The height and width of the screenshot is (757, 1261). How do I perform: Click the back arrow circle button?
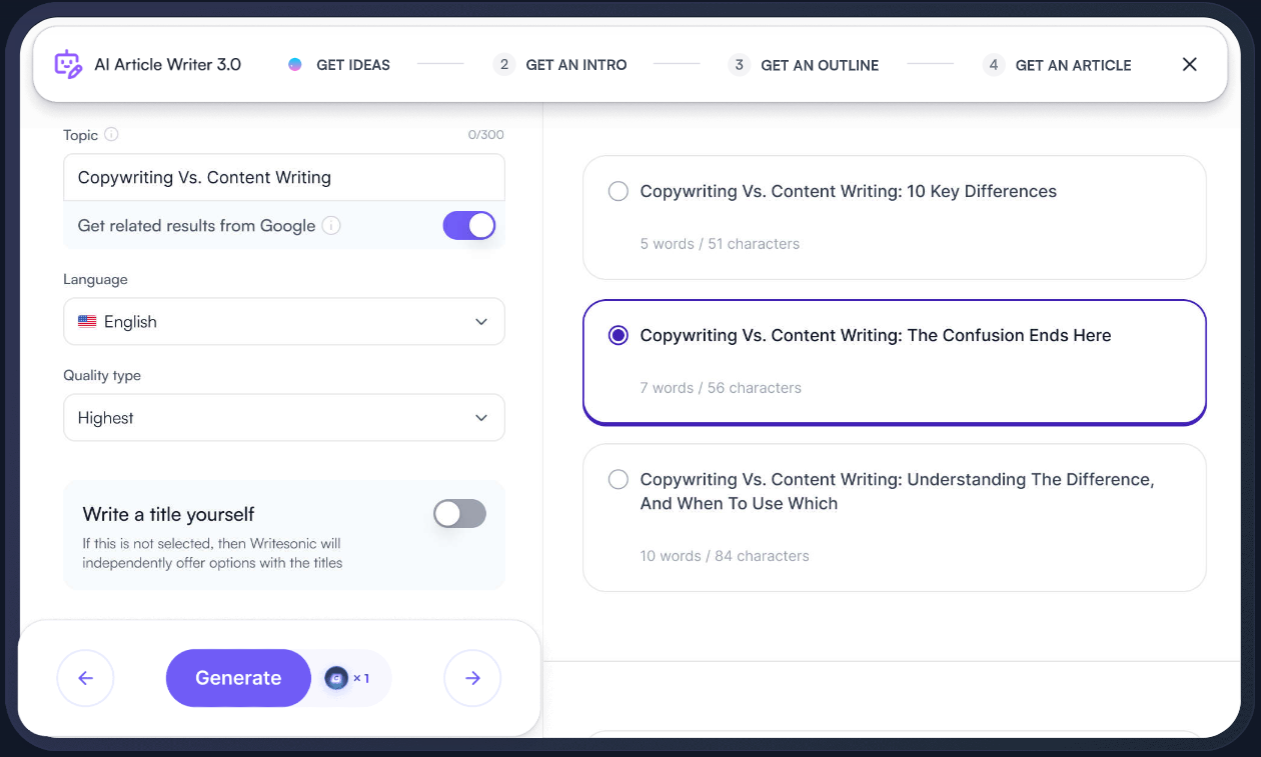coord(86,678)
